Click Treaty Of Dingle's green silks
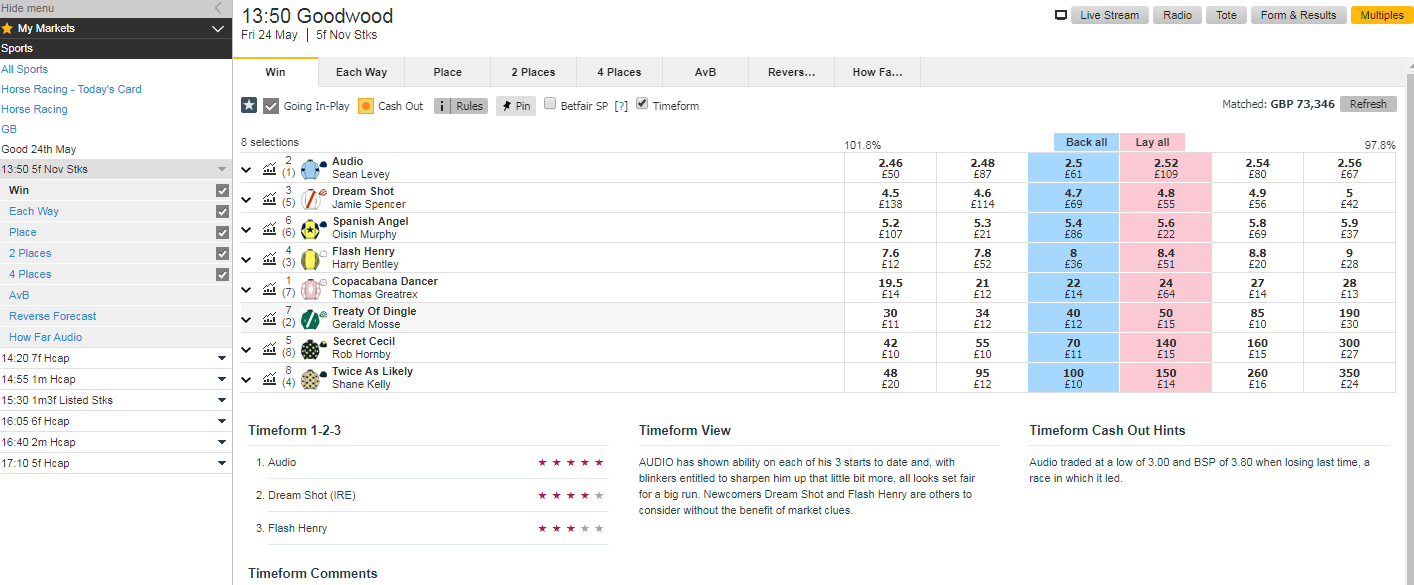 [314, 319]
